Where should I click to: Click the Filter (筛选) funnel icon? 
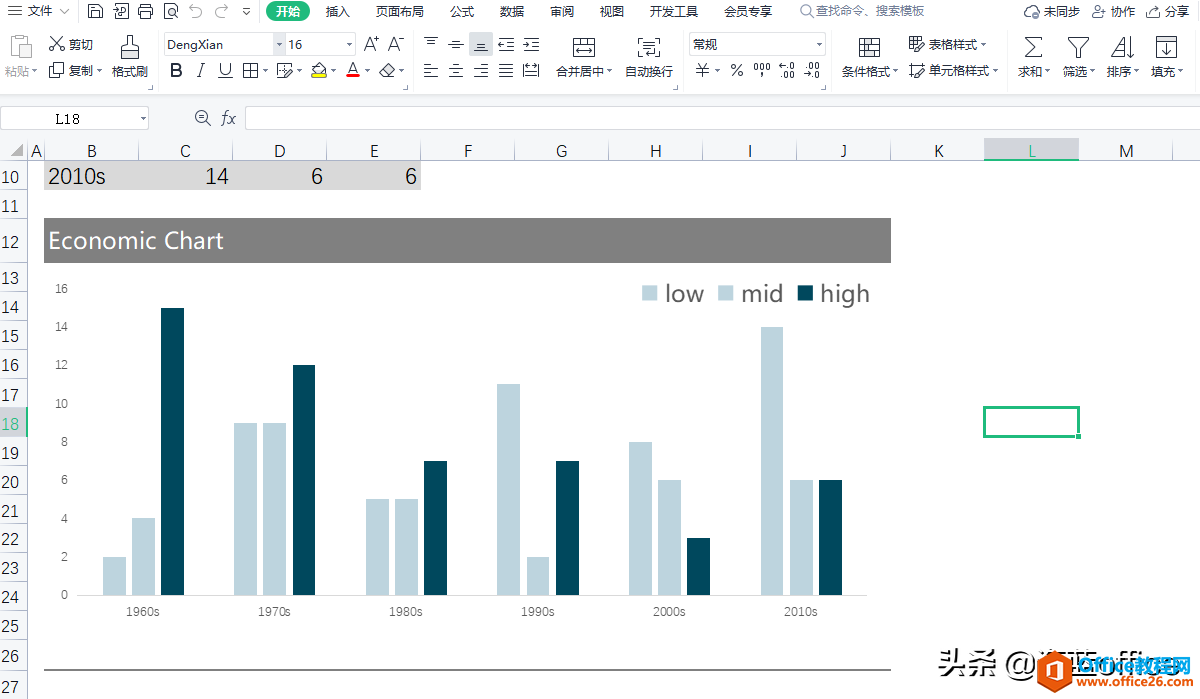pos(1077,47)
